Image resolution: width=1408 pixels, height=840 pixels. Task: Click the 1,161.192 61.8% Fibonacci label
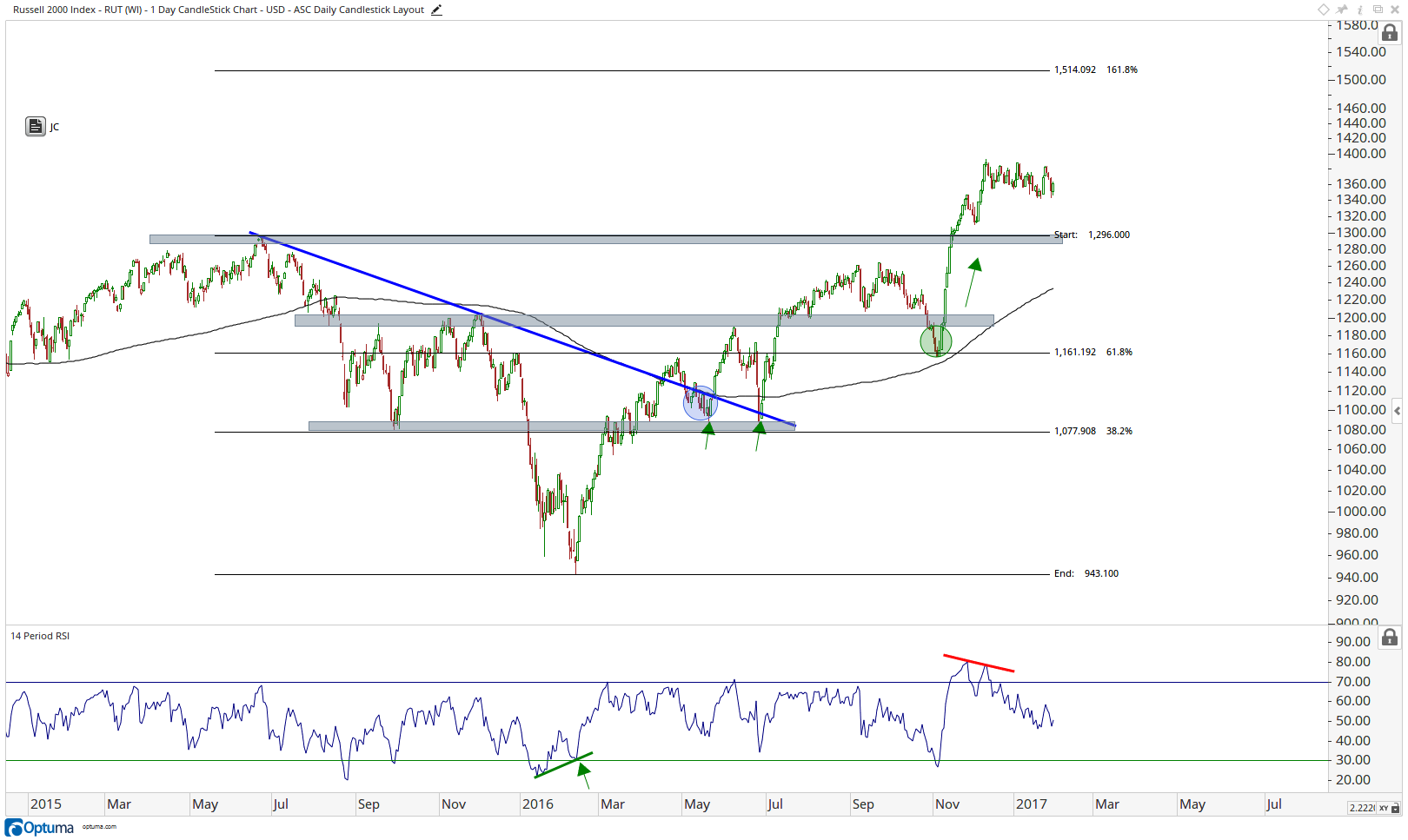click(1093, 352)
